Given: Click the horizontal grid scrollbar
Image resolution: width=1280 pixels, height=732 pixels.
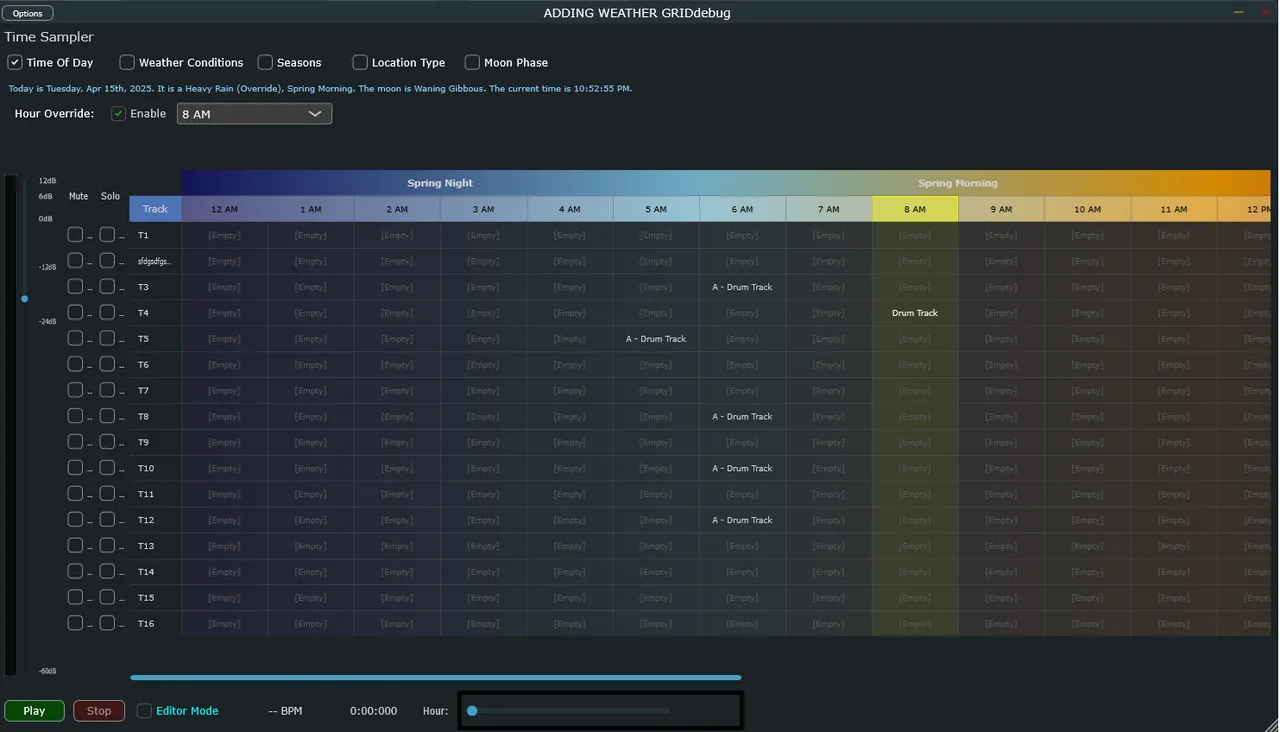Looking at the screenshot, I should pyautogui.click(x=435, y=677).
